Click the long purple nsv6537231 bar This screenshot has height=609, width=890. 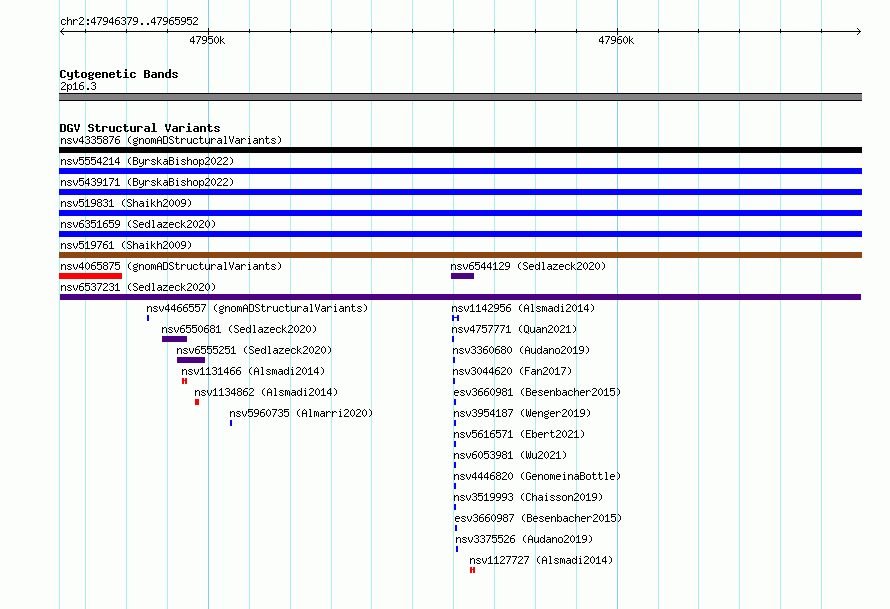460,297
